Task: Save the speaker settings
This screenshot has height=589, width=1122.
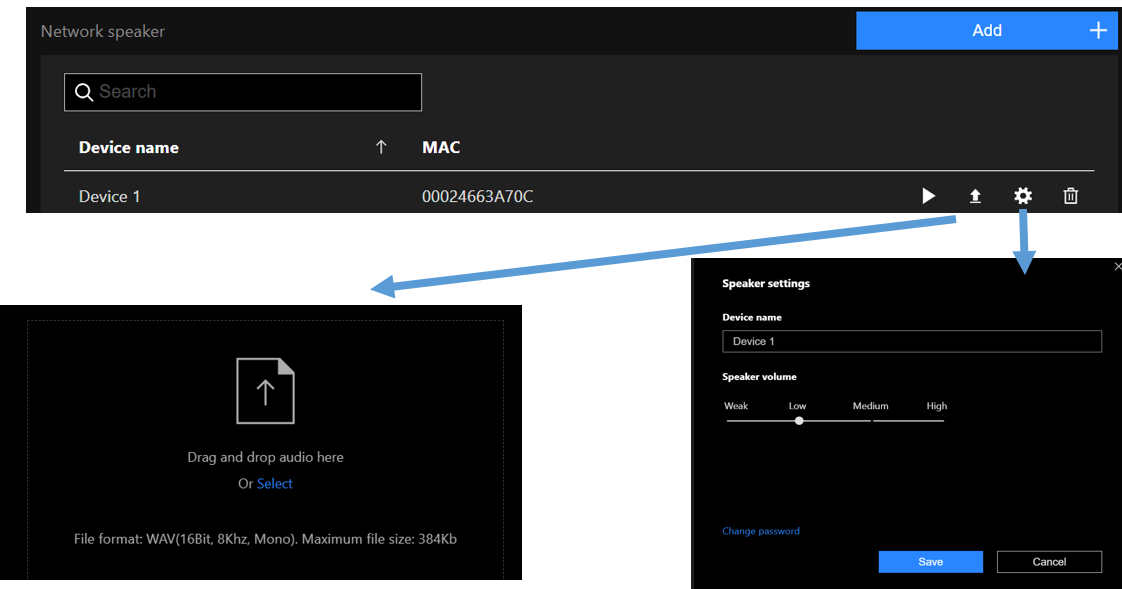Action: tap(930, 562)
